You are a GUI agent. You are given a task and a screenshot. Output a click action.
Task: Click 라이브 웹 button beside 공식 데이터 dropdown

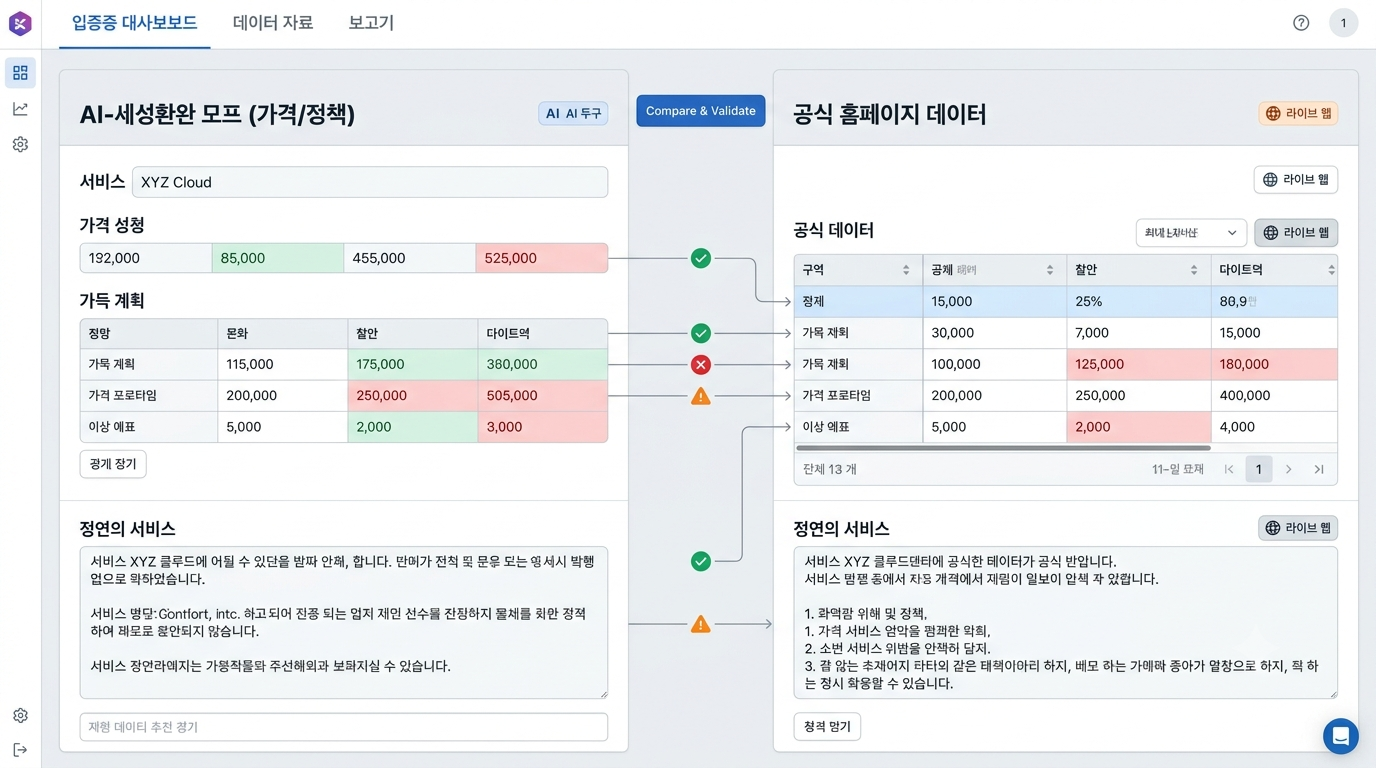(x=1296, y=233)
